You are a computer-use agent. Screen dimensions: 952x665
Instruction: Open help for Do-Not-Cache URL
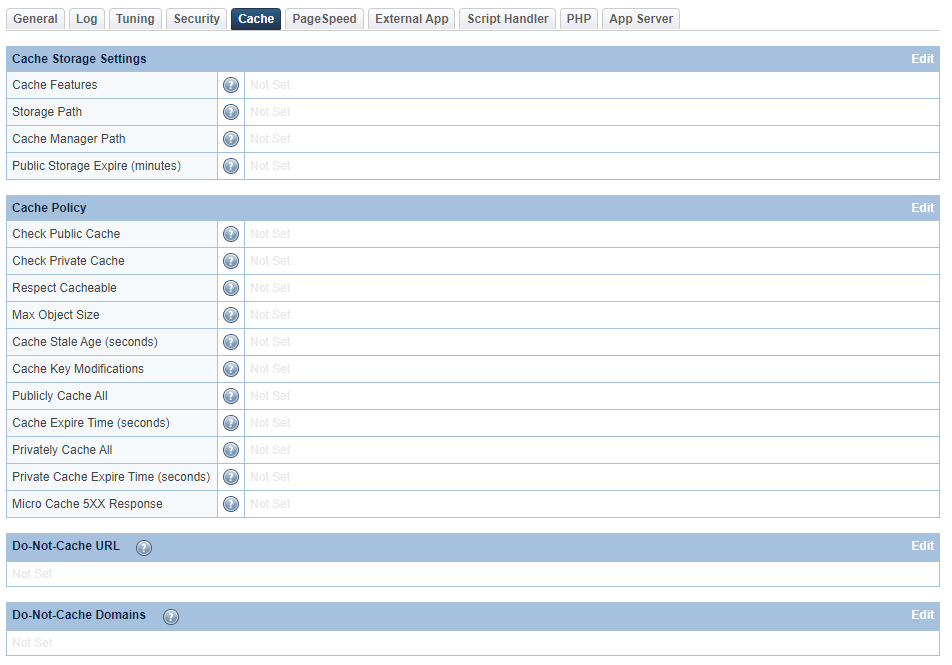tap(144, 547)
